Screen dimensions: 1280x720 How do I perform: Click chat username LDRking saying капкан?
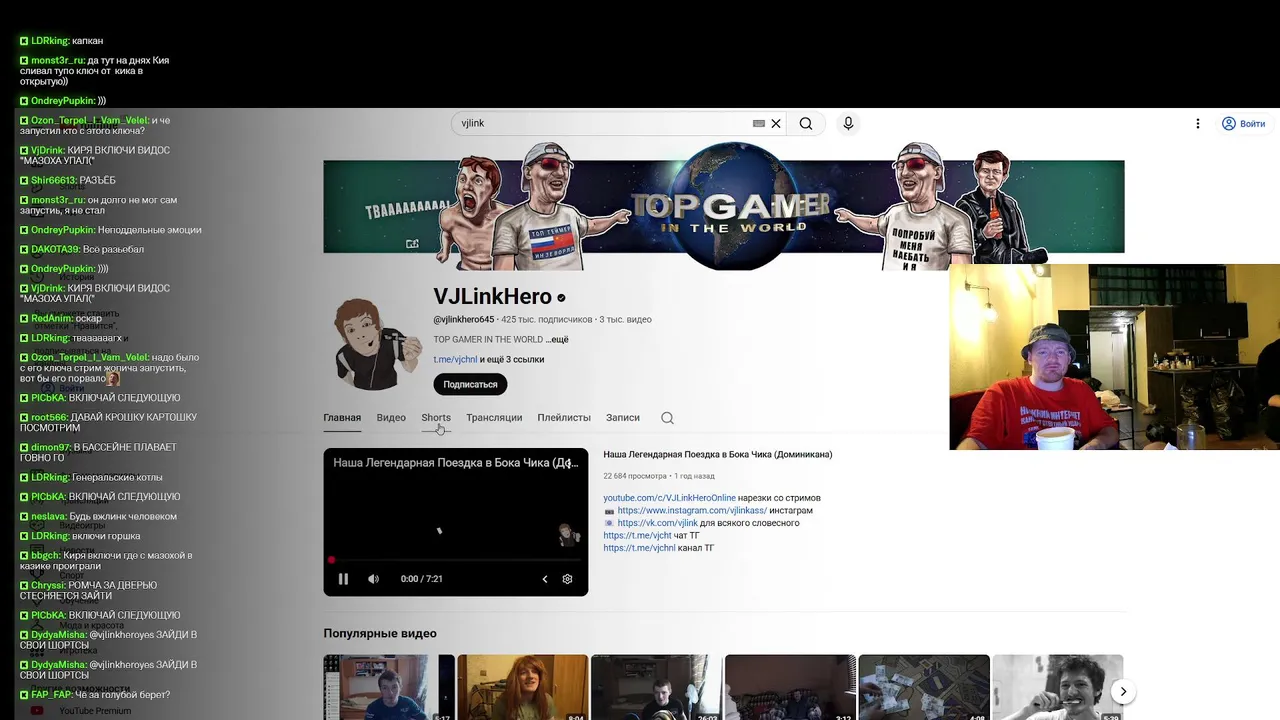click(x=50, y=41)
